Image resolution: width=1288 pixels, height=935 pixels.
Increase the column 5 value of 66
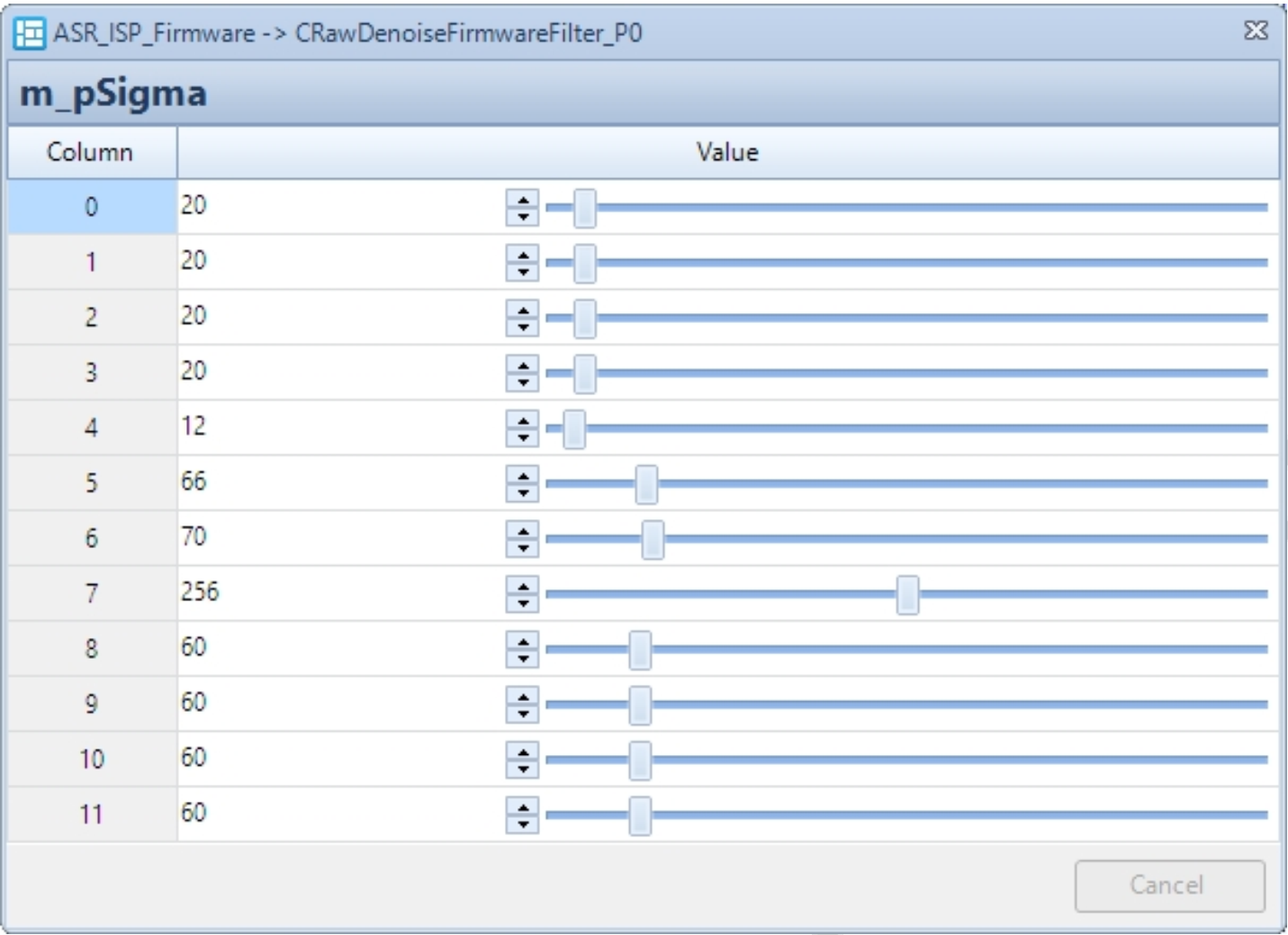523,476
